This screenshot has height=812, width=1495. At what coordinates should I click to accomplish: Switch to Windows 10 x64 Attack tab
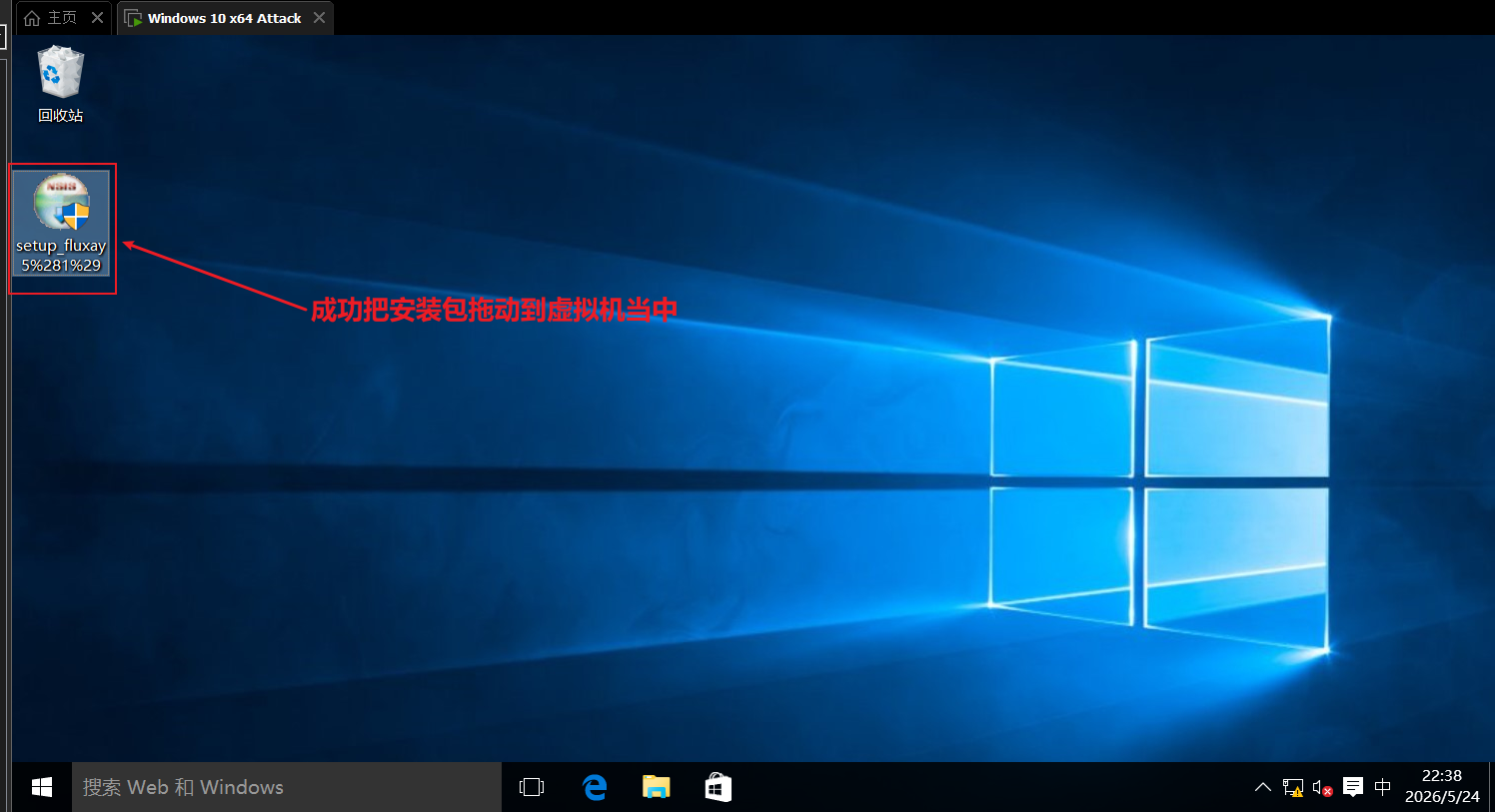(224, 18)
